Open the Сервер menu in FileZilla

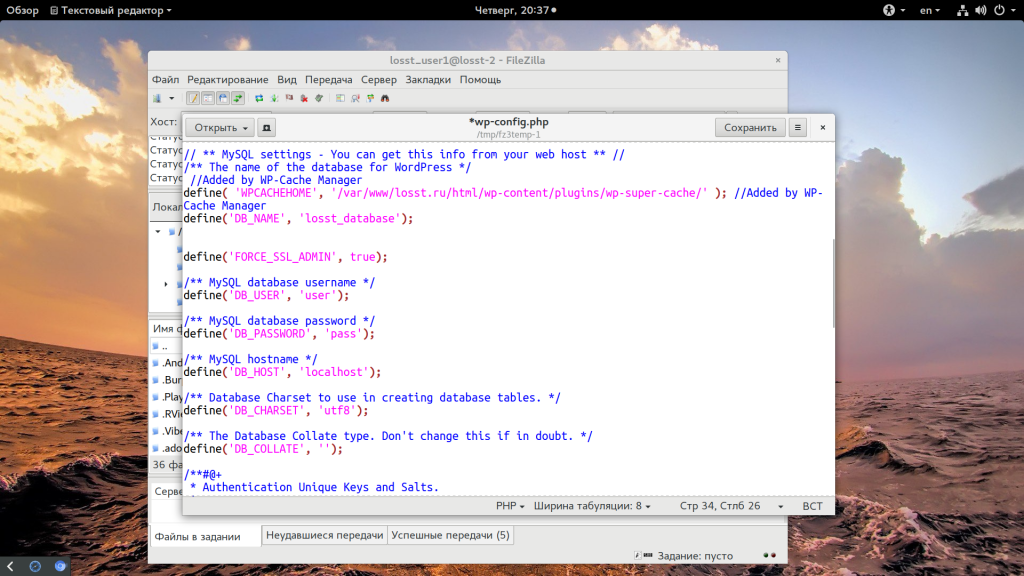pos(378,79)
